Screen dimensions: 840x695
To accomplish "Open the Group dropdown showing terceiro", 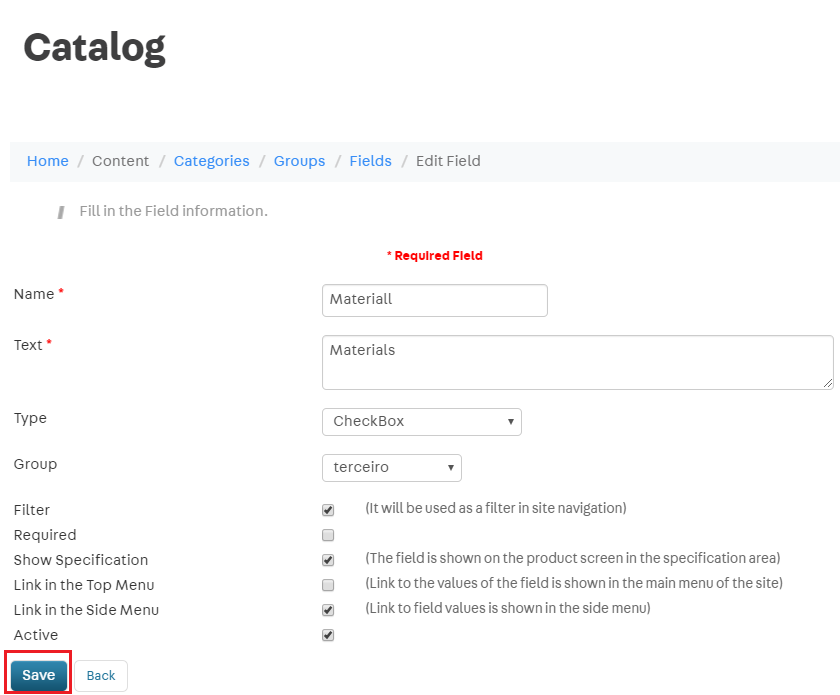I will pos(391,467).
